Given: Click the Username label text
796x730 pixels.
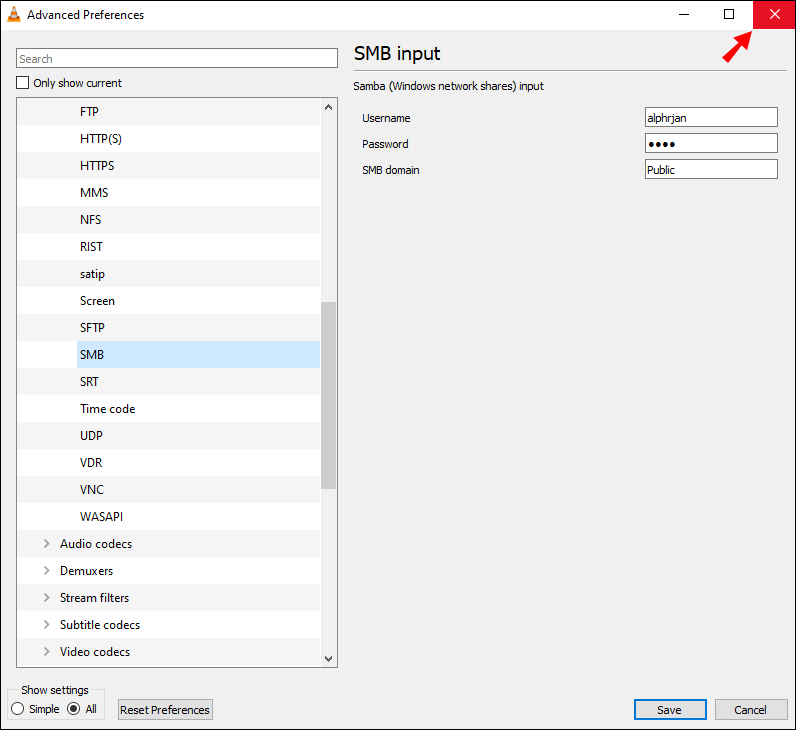Looking at the screenshot, I should point(386,118).
